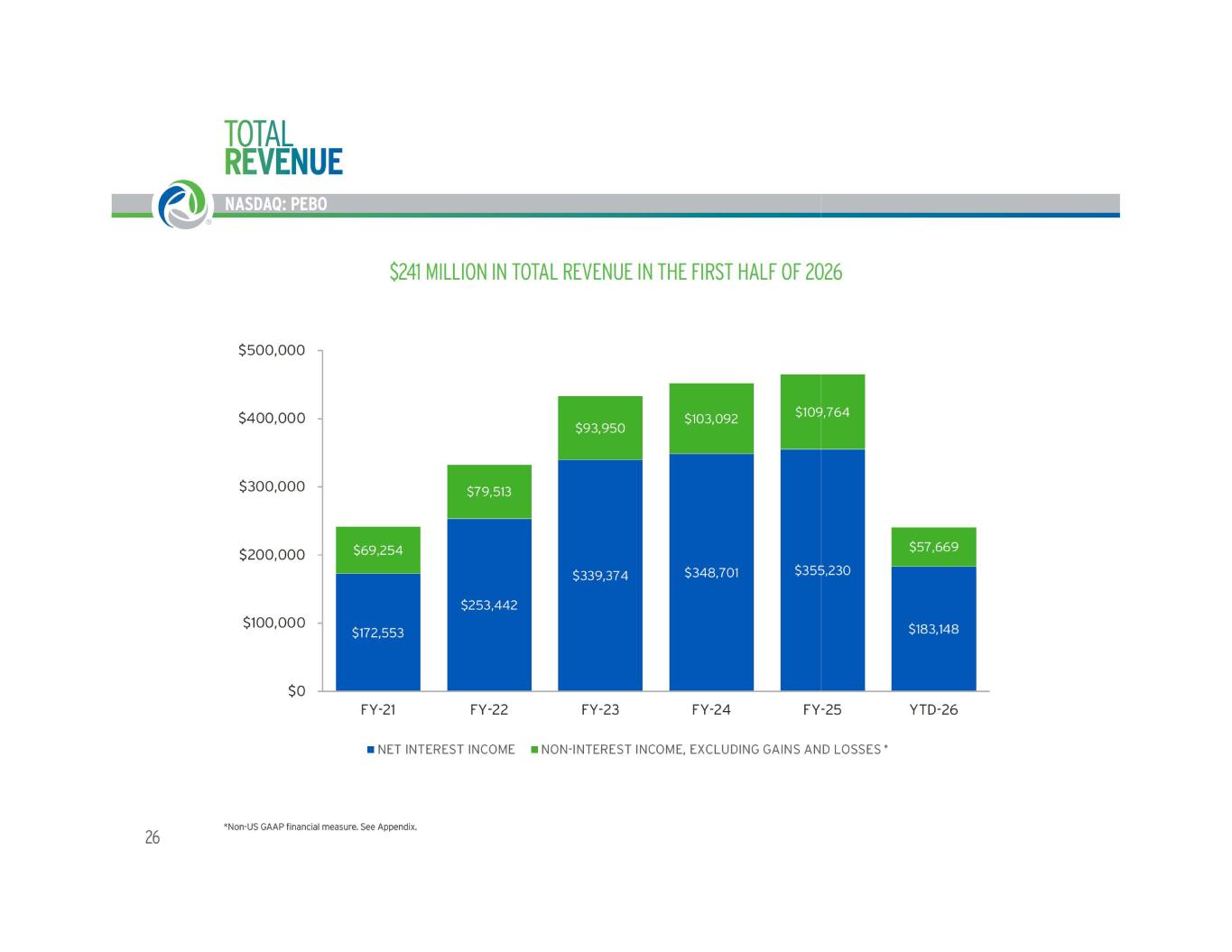The image size is (1232, 952).
Task: Click the Non-US GAAP footnote text
Action: [x=320, y=827]
